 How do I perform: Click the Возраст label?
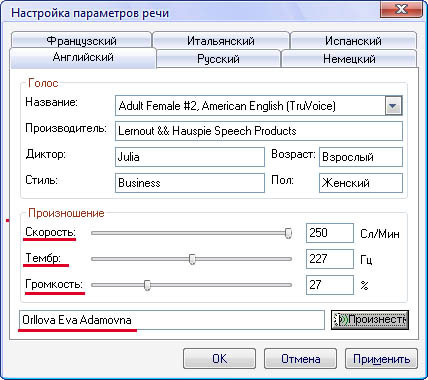pos(293,154)
